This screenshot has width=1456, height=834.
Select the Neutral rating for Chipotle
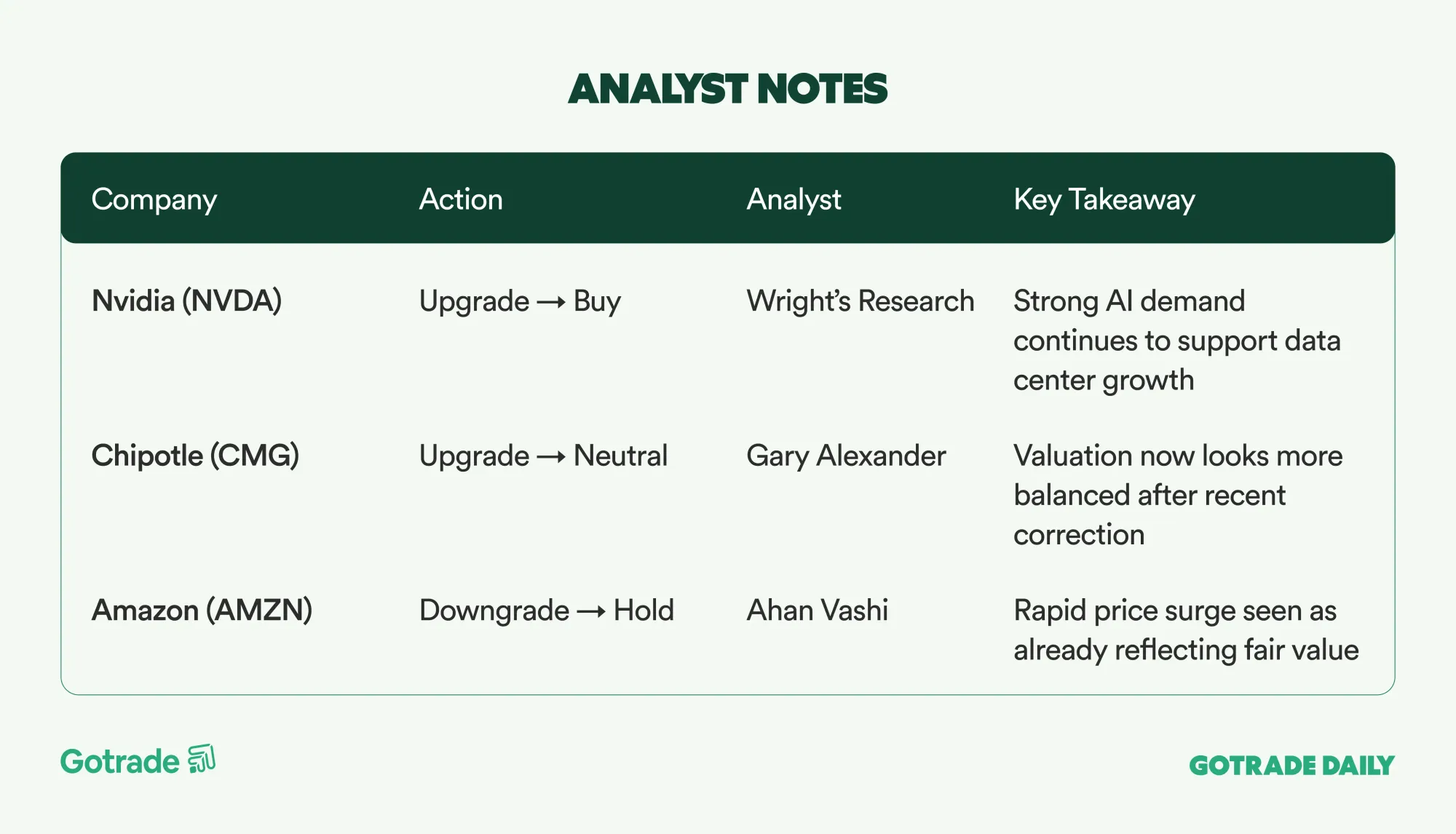(x=620, y=456)
